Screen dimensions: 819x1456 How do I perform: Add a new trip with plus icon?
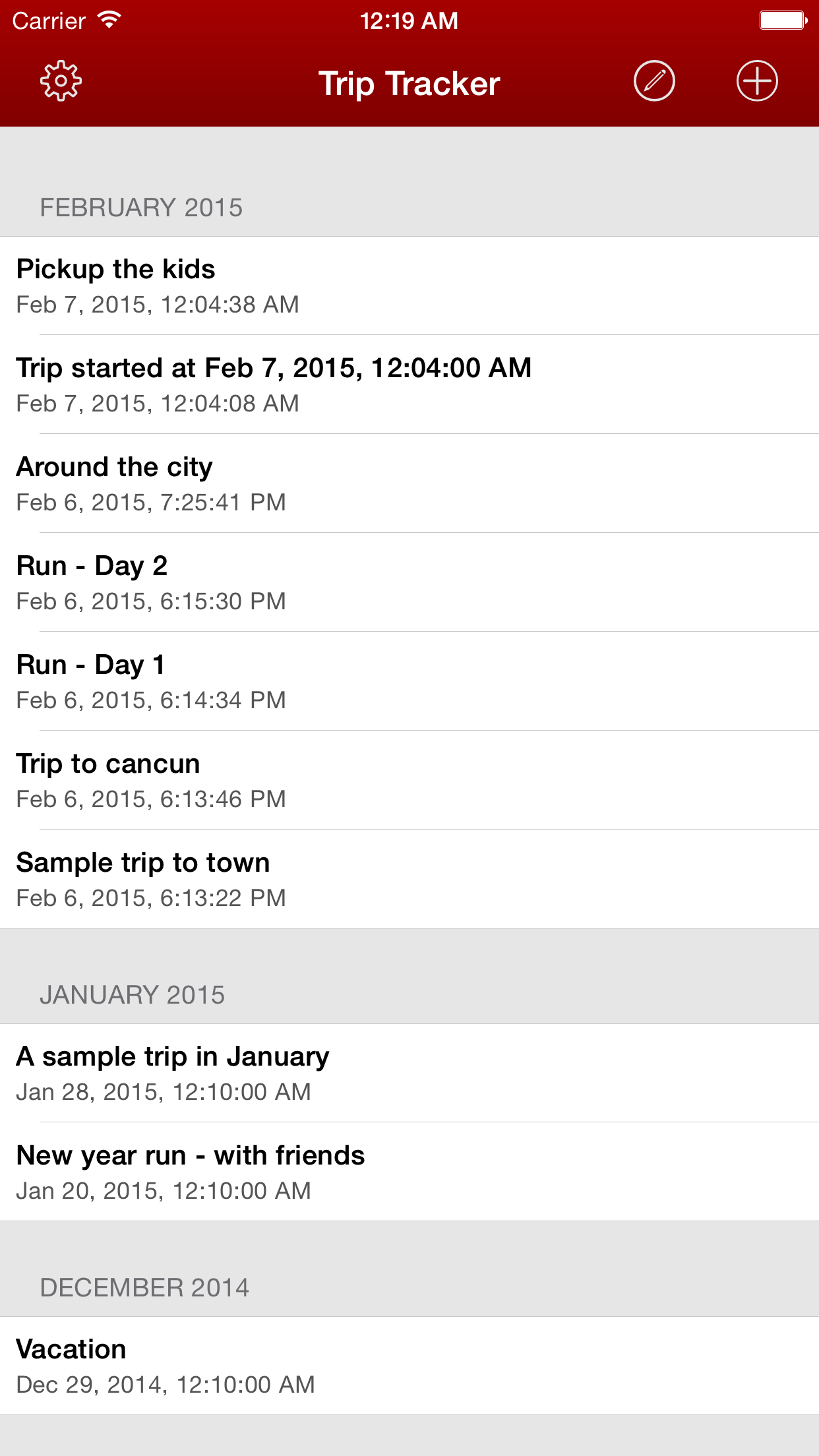pos(756,81)
